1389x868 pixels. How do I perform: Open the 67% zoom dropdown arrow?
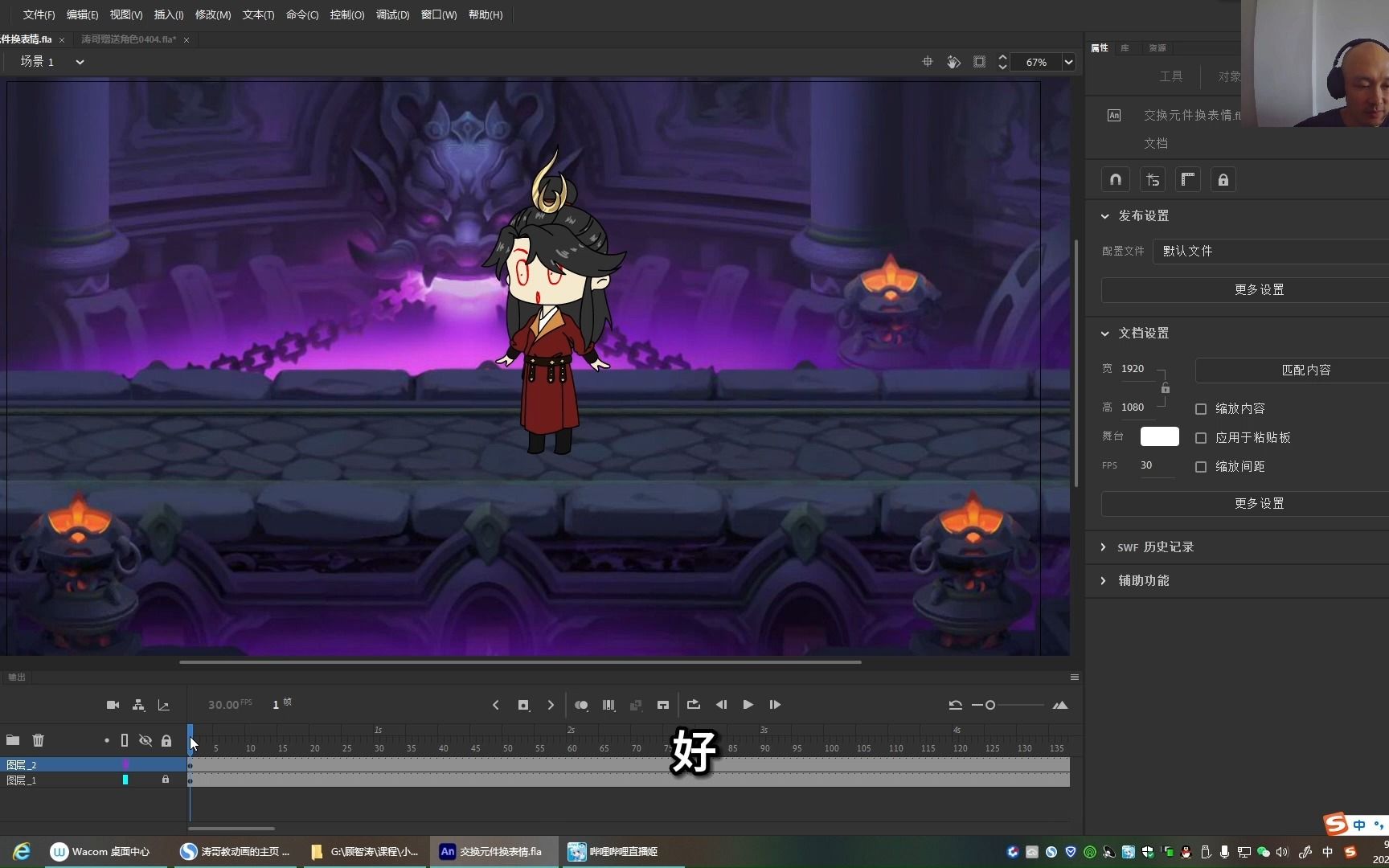click(x=1068, y=62)
